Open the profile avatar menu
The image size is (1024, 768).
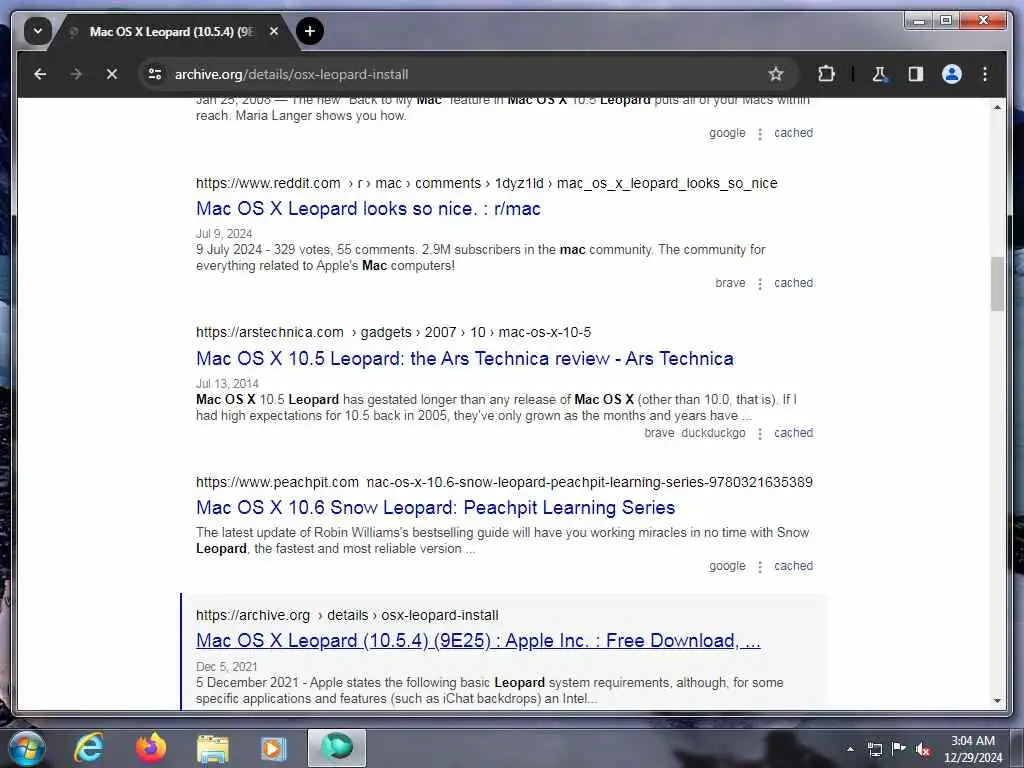tap(952, 74)
